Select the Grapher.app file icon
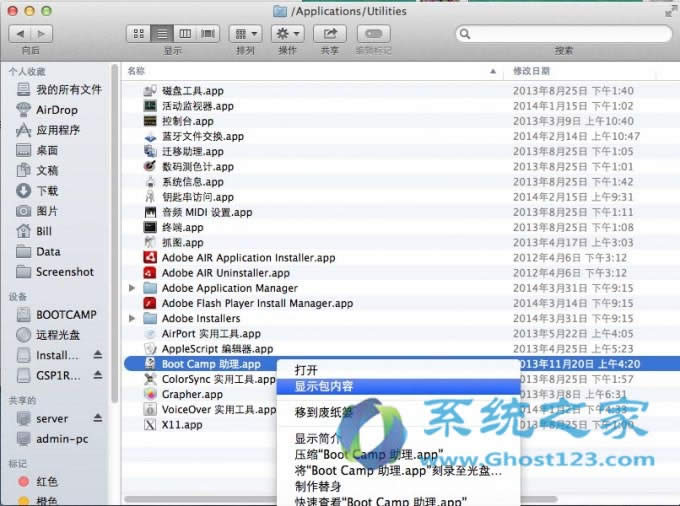The image size is (680, 506). pyautogui.click(x=150, y=394)
